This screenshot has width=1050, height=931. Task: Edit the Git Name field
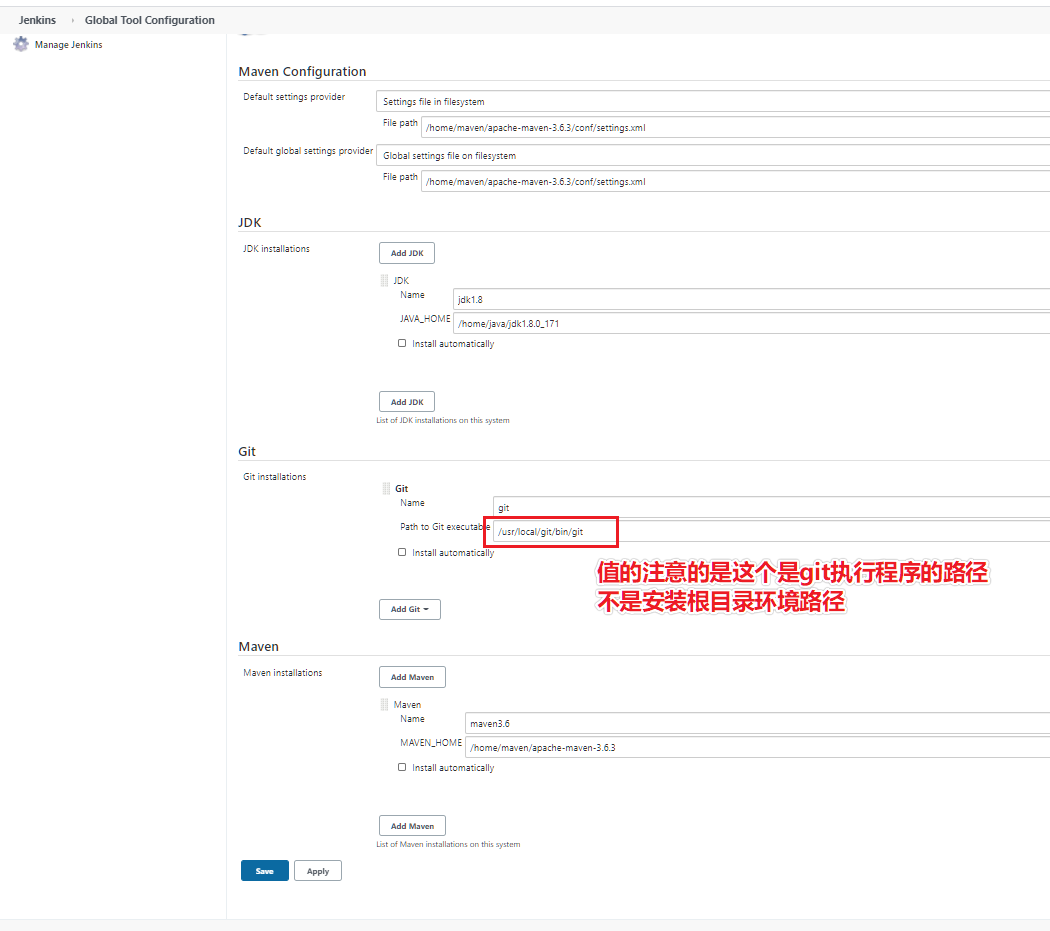tap(771, 508)
